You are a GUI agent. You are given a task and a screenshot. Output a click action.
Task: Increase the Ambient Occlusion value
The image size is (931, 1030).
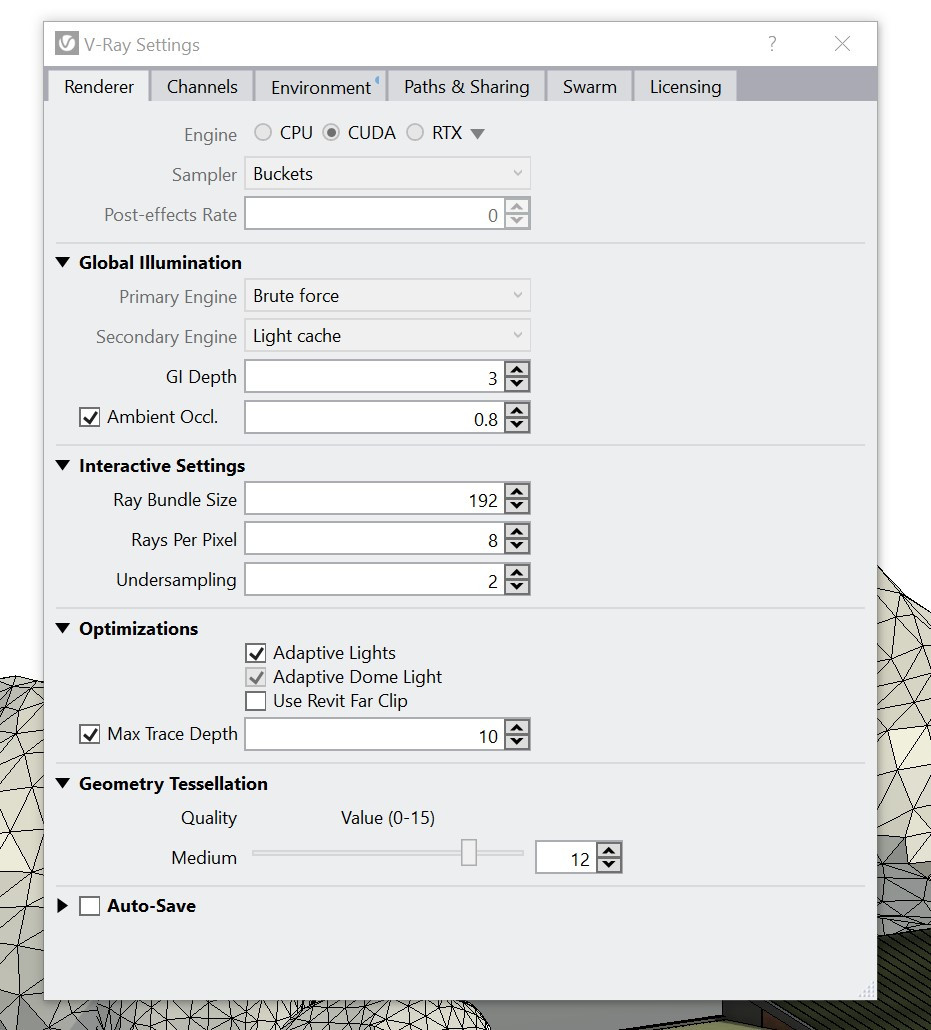(x=517, y=410)
